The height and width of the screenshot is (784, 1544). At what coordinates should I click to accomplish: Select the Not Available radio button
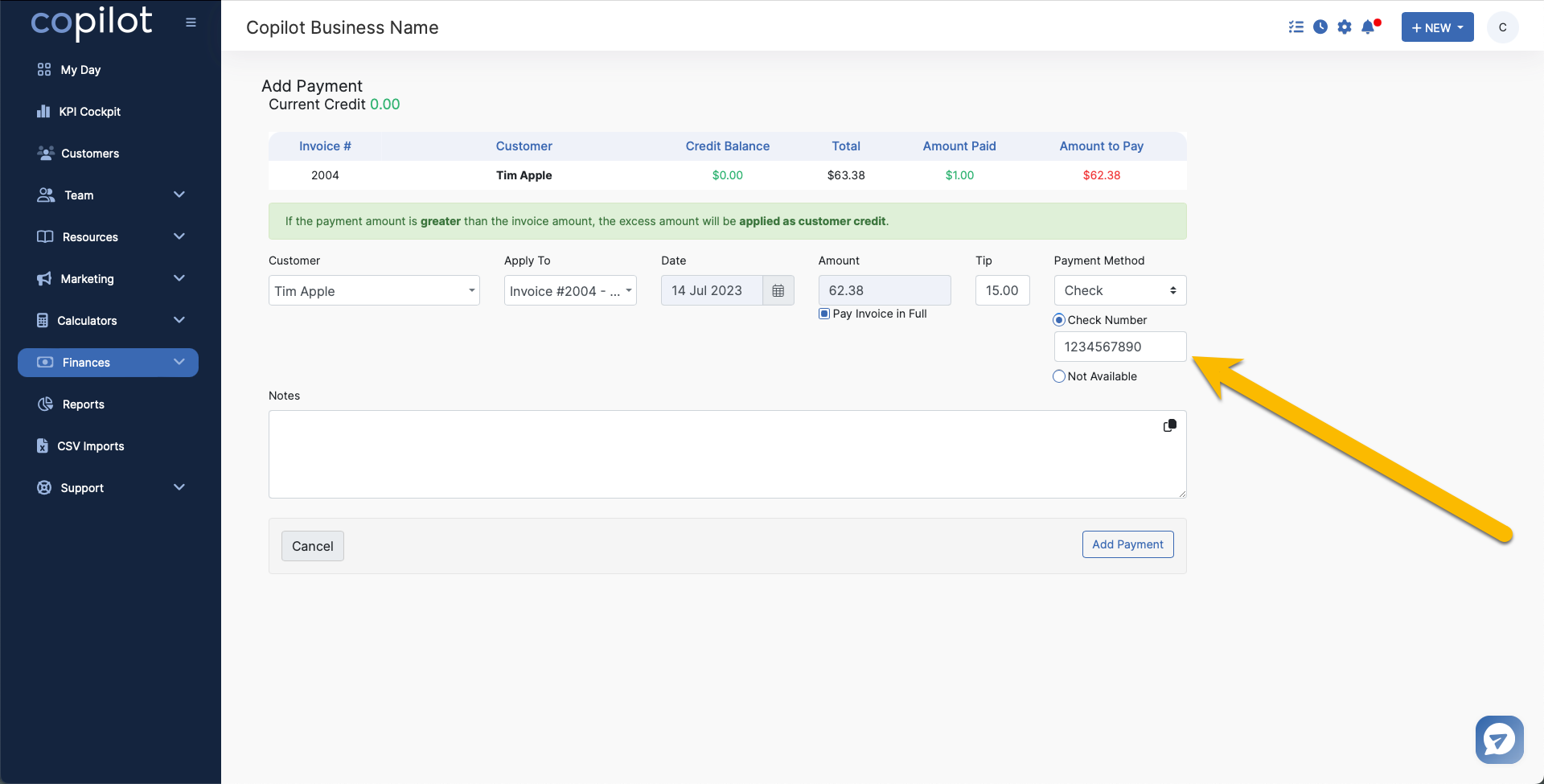click(1059, 376)
